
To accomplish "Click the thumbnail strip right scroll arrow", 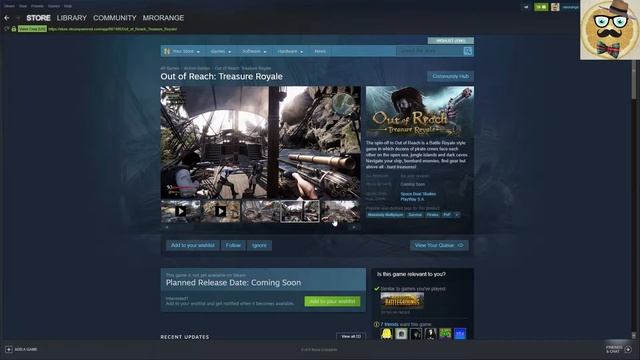I will pos(354,227).
